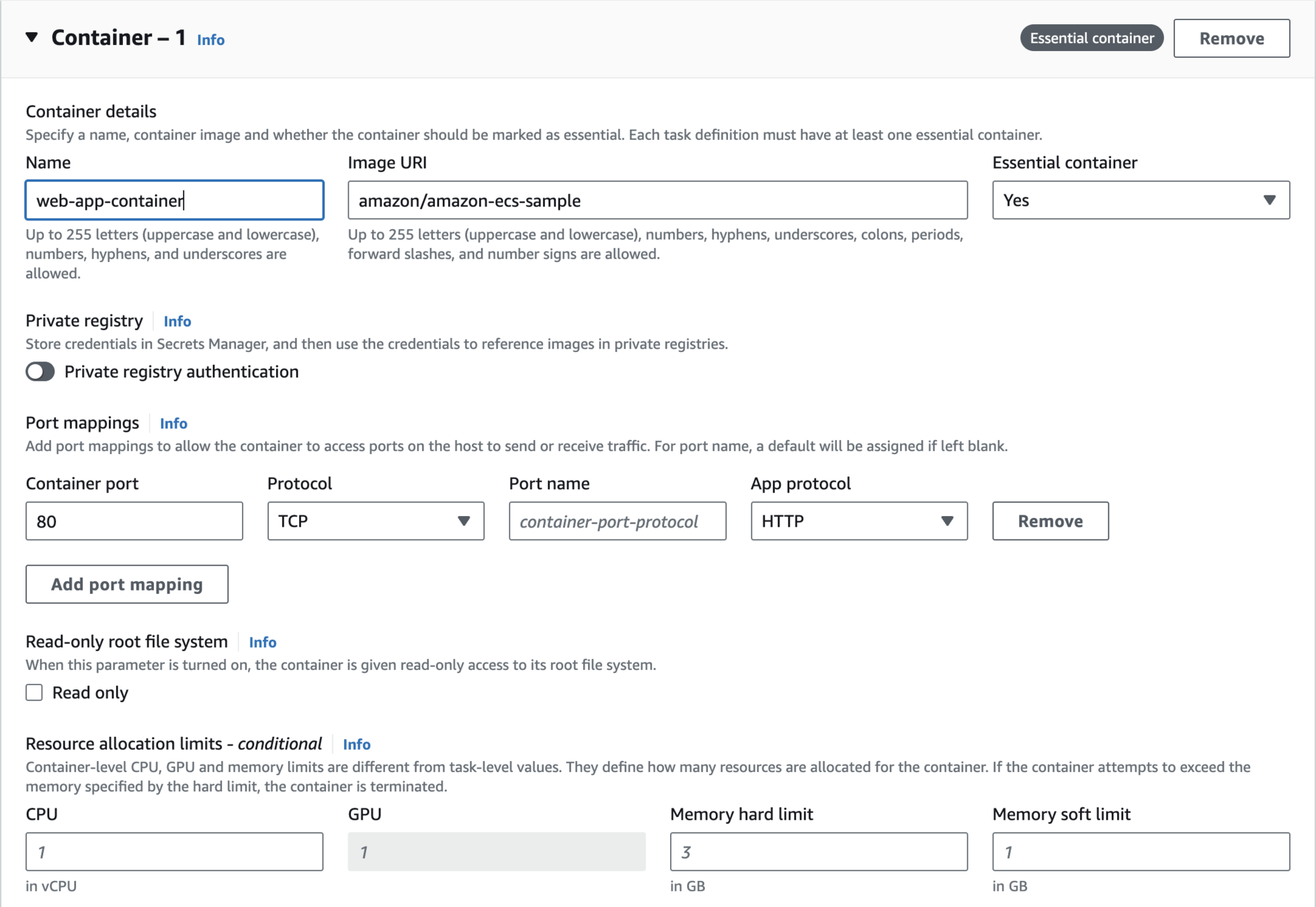Remove the port 80 mapping row
1316x907 pixels.
click(x=1049, y=521)
